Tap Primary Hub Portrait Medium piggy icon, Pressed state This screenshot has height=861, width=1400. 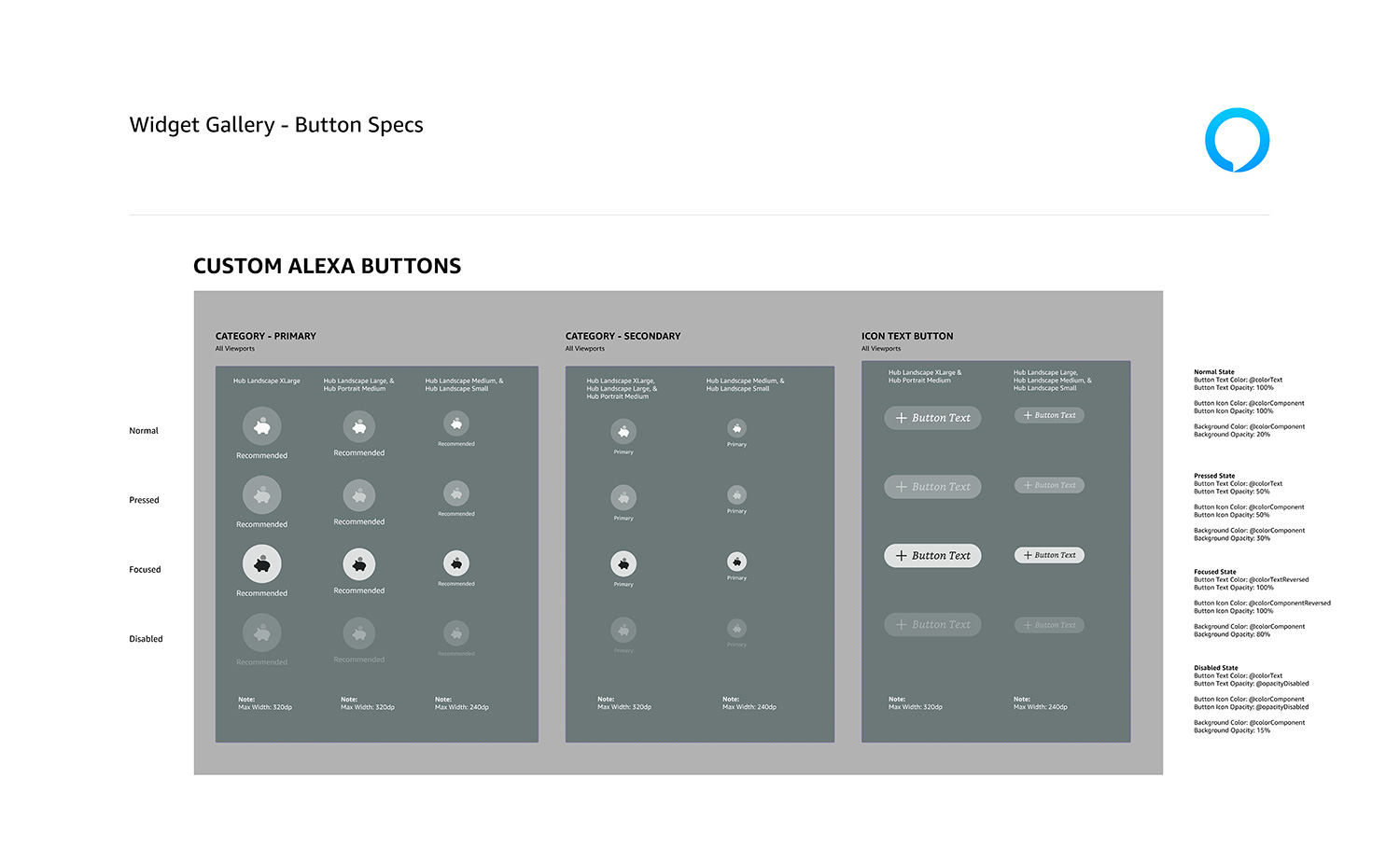pos(359,495)
